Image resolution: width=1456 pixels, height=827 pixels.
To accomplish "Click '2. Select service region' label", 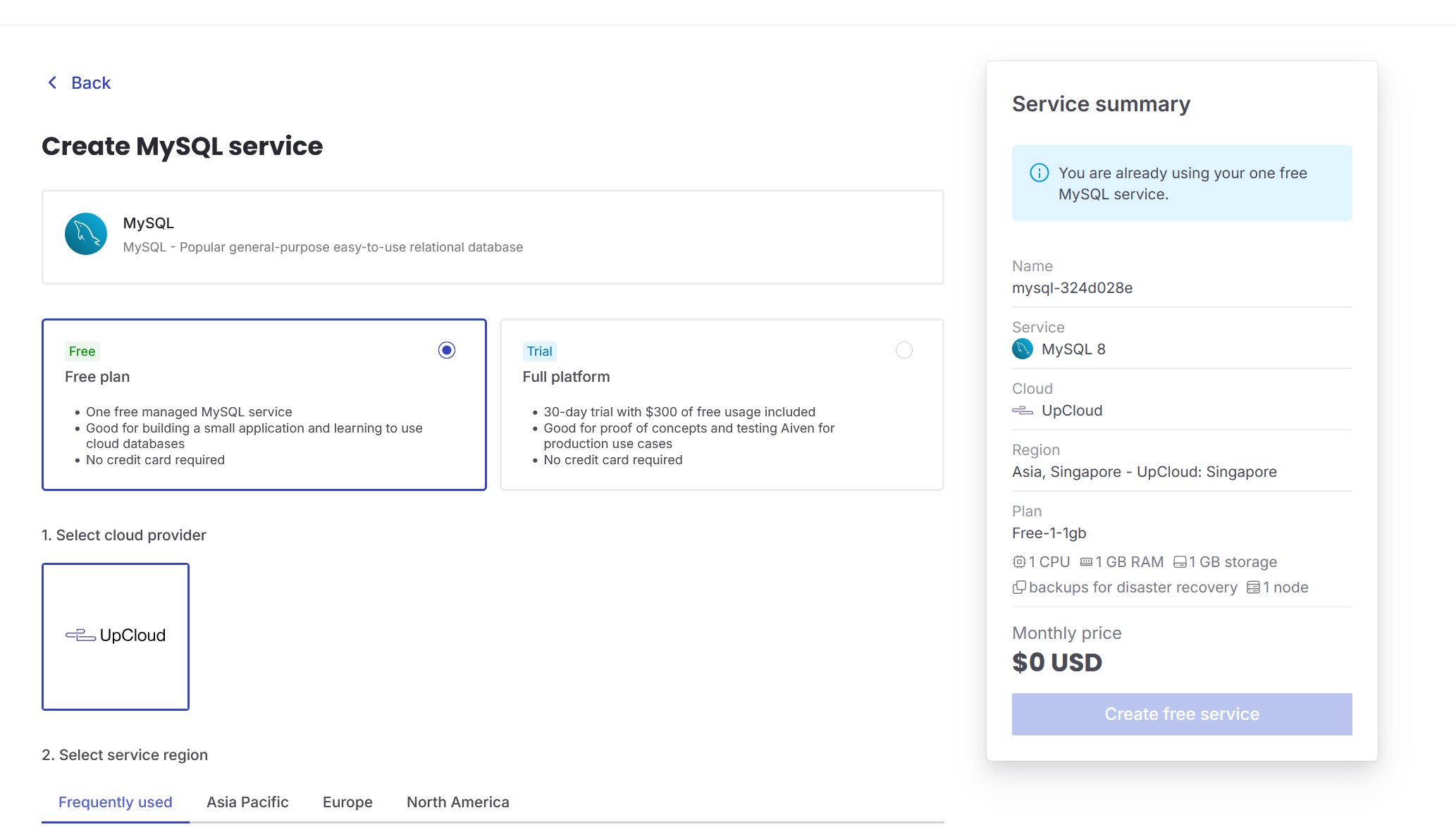I will coord(125,755).
